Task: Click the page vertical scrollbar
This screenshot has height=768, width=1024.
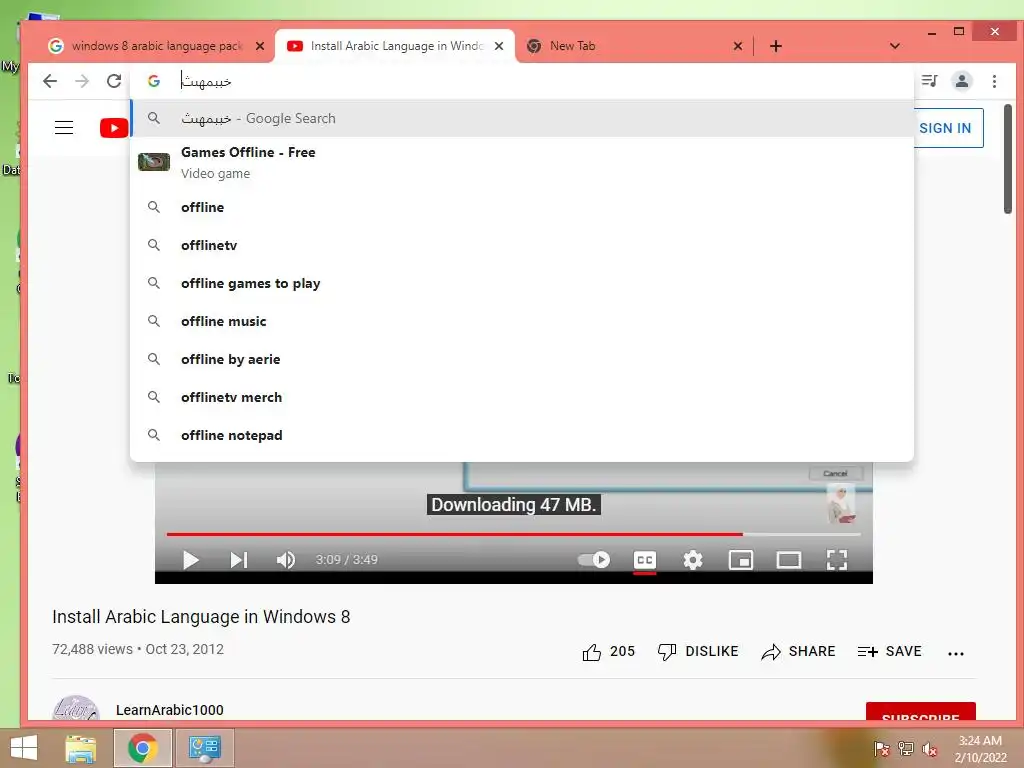Action: 1008,159
